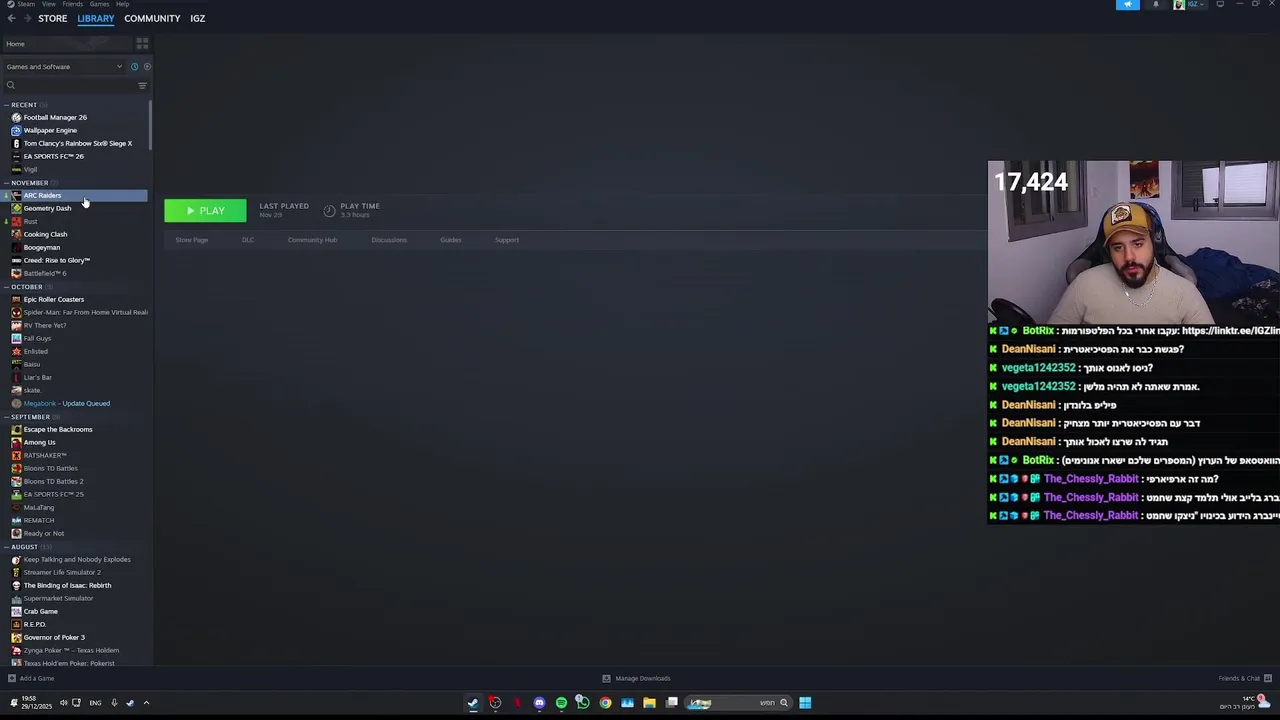The width and height of the screenshot is (1280, 720).
Task: Switch to Big Picture mode icon
Action: pos(1220,5)
